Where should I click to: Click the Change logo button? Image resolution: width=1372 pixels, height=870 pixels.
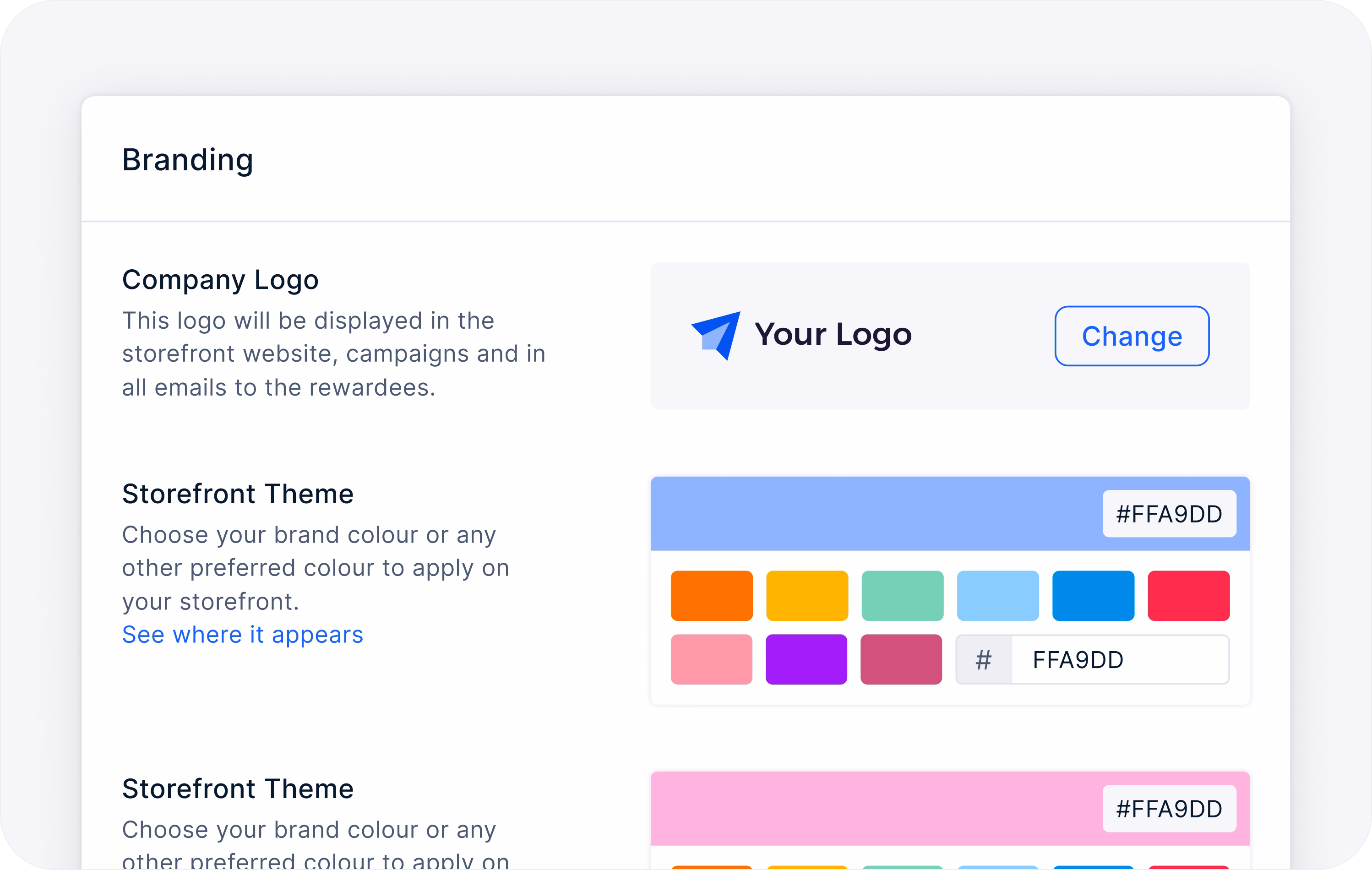pos(1132,336)
